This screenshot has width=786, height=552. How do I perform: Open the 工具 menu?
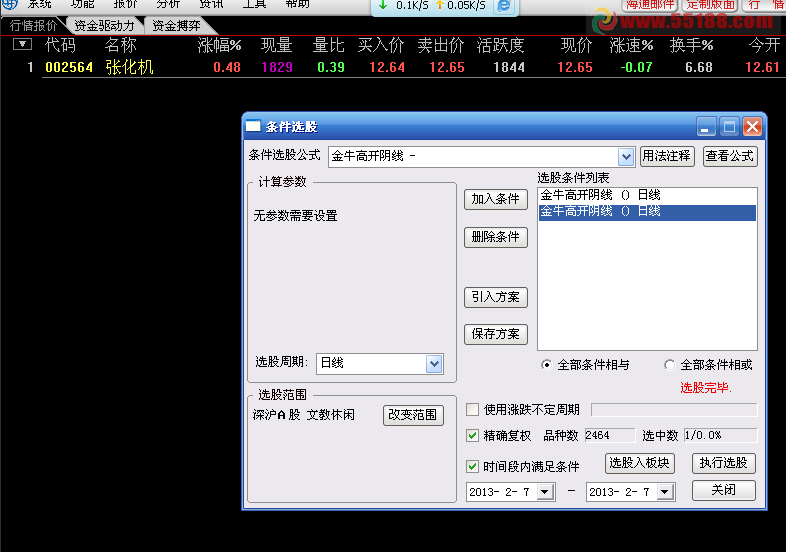[254, 5]
